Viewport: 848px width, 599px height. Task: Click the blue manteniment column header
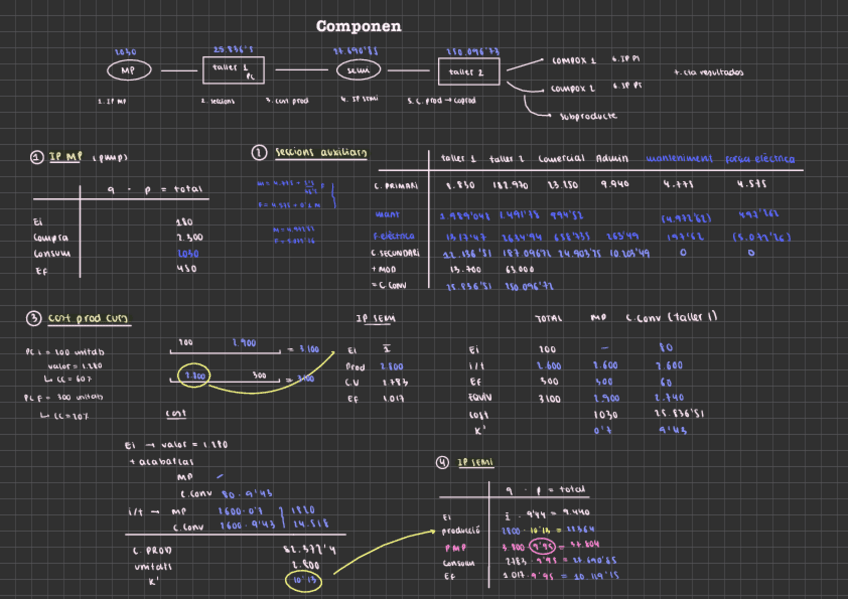point(677,158)
